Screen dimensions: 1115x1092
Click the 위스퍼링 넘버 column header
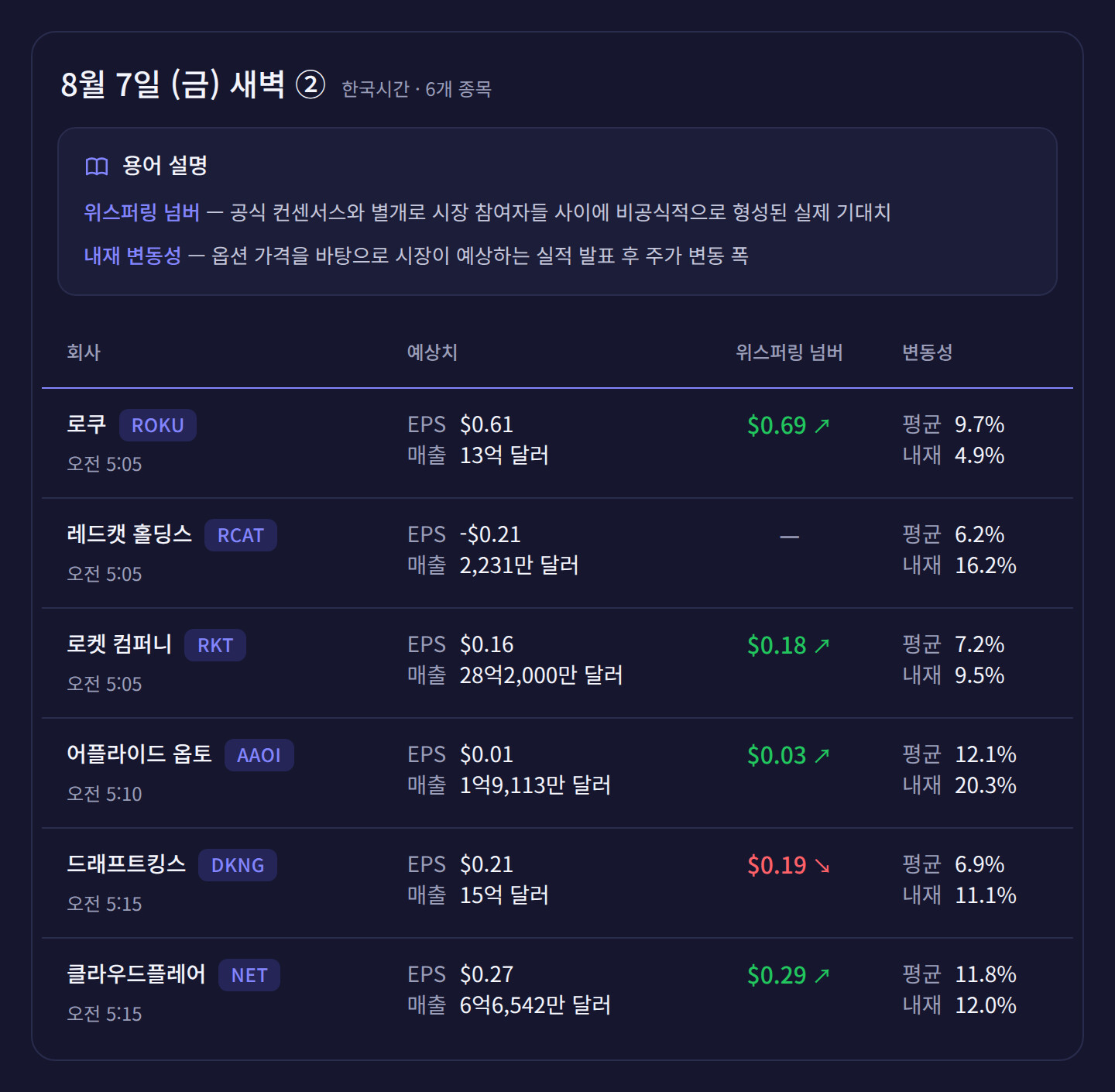point(789,352)
